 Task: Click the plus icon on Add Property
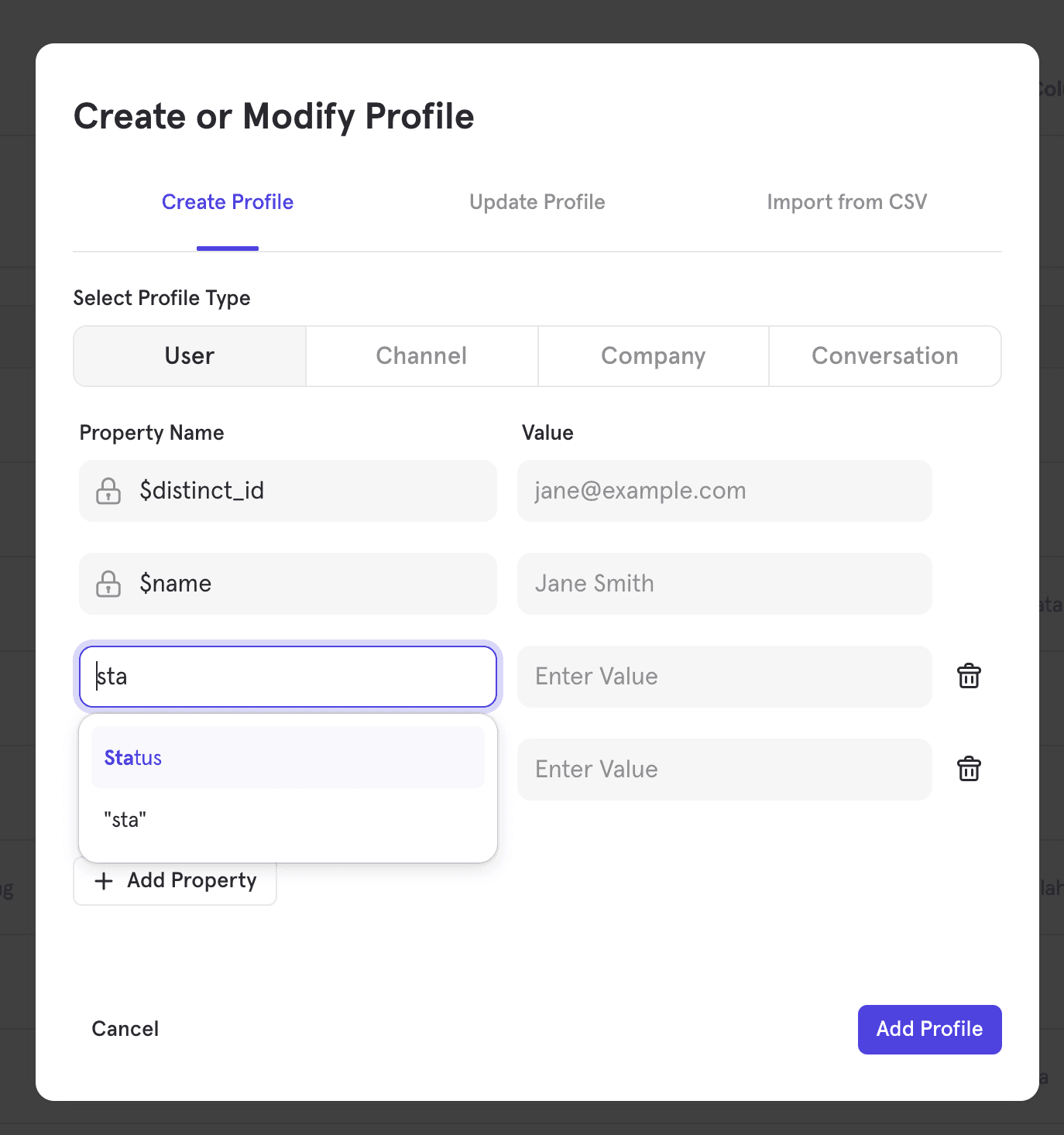(104, 881)
